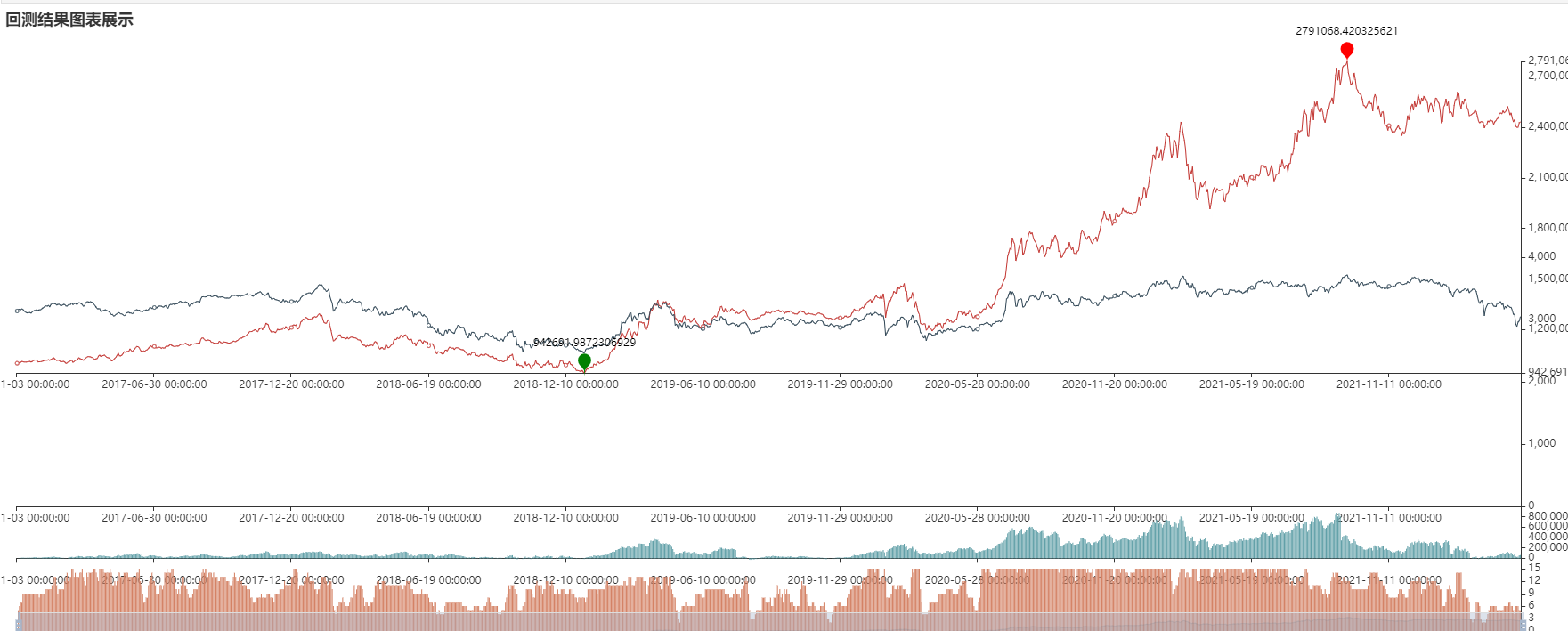Click 2020-11-20 label beneath the price line chart
Image resolution: width=1568 pixels, height=639 pixels.
[x=1114, y=384]
